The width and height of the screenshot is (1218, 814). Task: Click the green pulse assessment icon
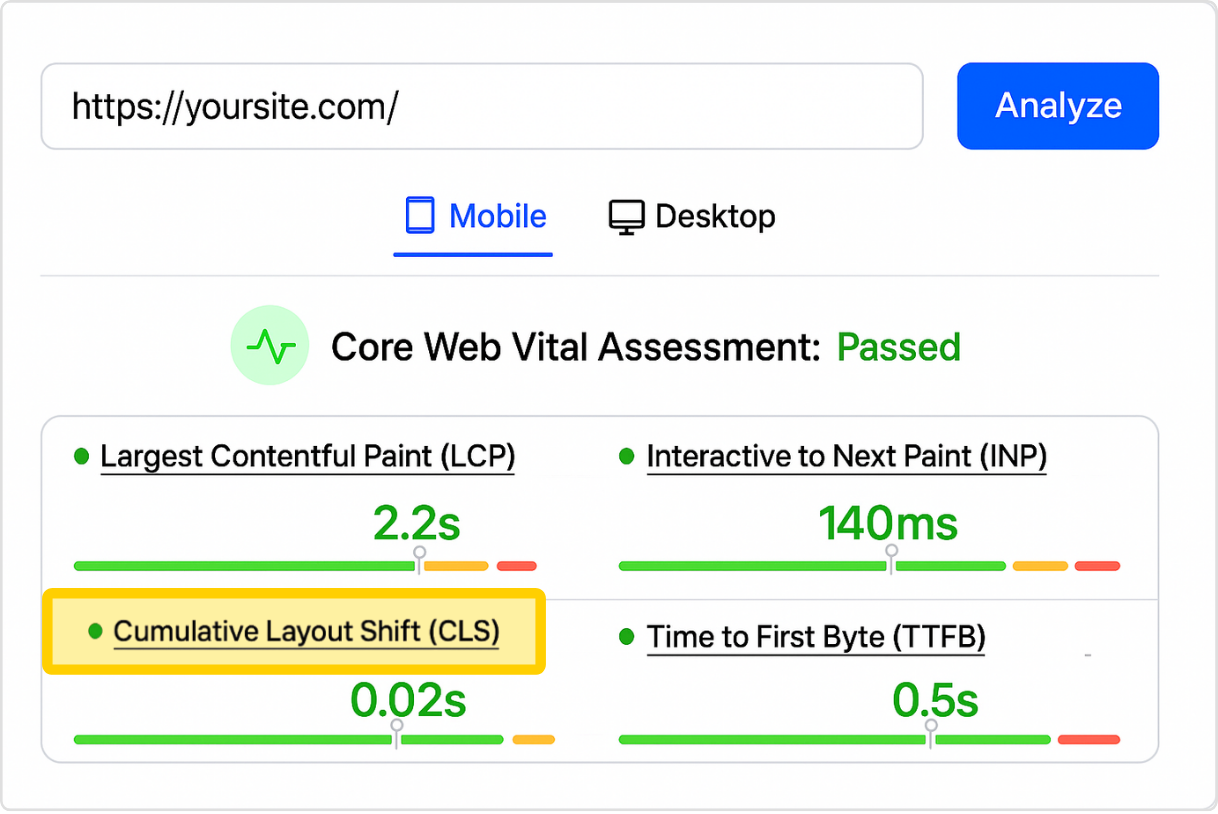270,346
